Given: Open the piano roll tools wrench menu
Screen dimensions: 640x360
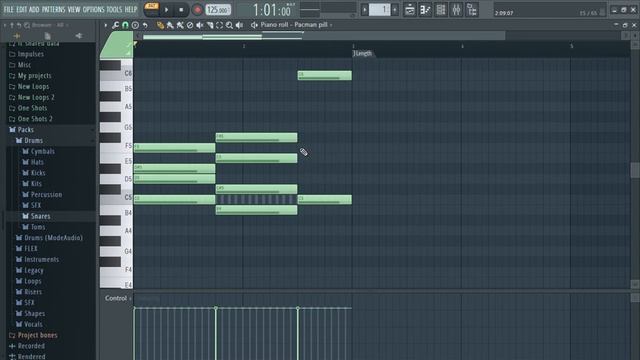Looking at the screenshot, I should click(116, 25).
